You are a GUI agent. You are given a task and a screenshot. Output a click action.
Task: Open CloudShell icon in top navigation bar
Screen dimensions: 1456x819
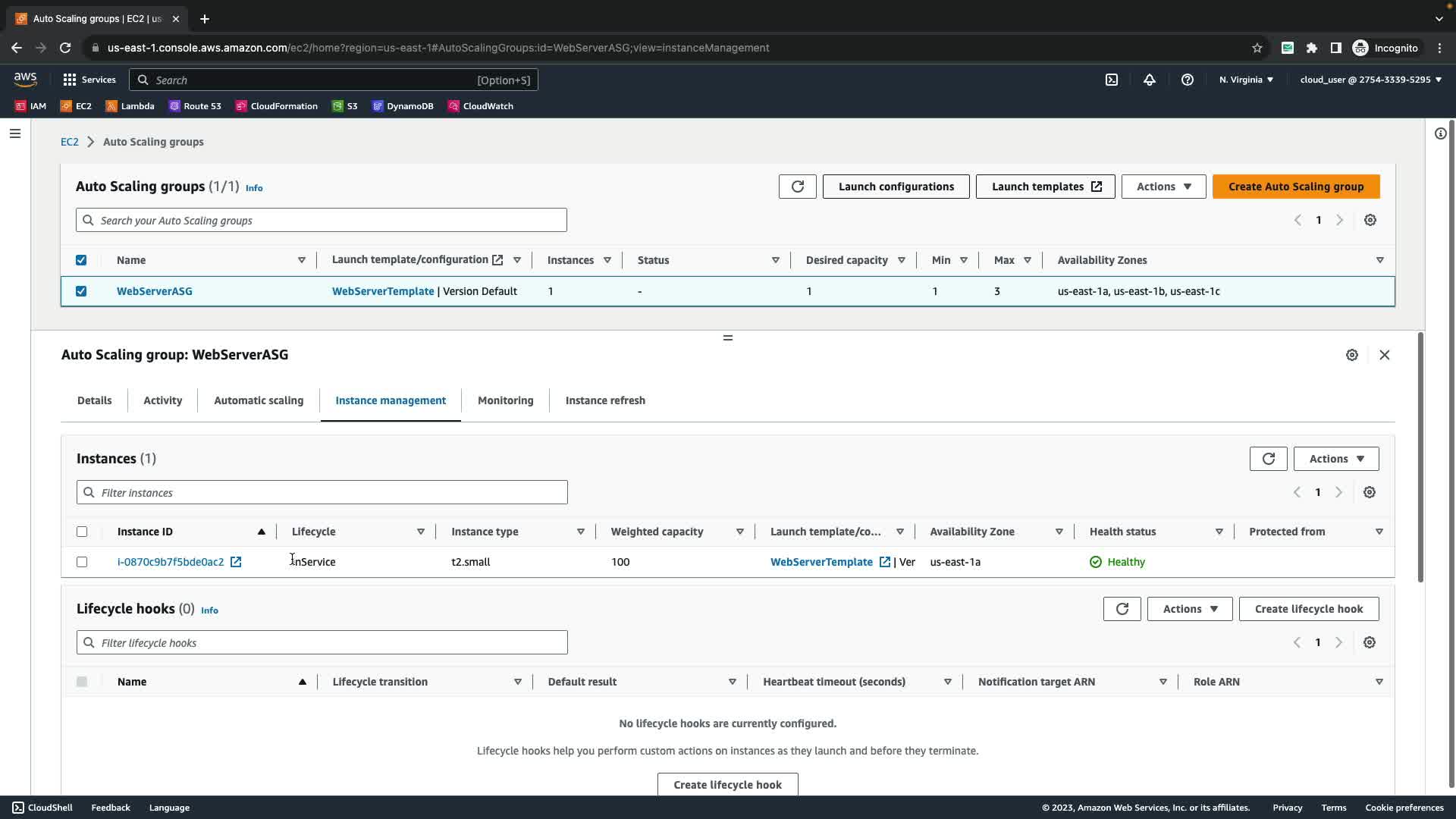[x=1112, y=80]
